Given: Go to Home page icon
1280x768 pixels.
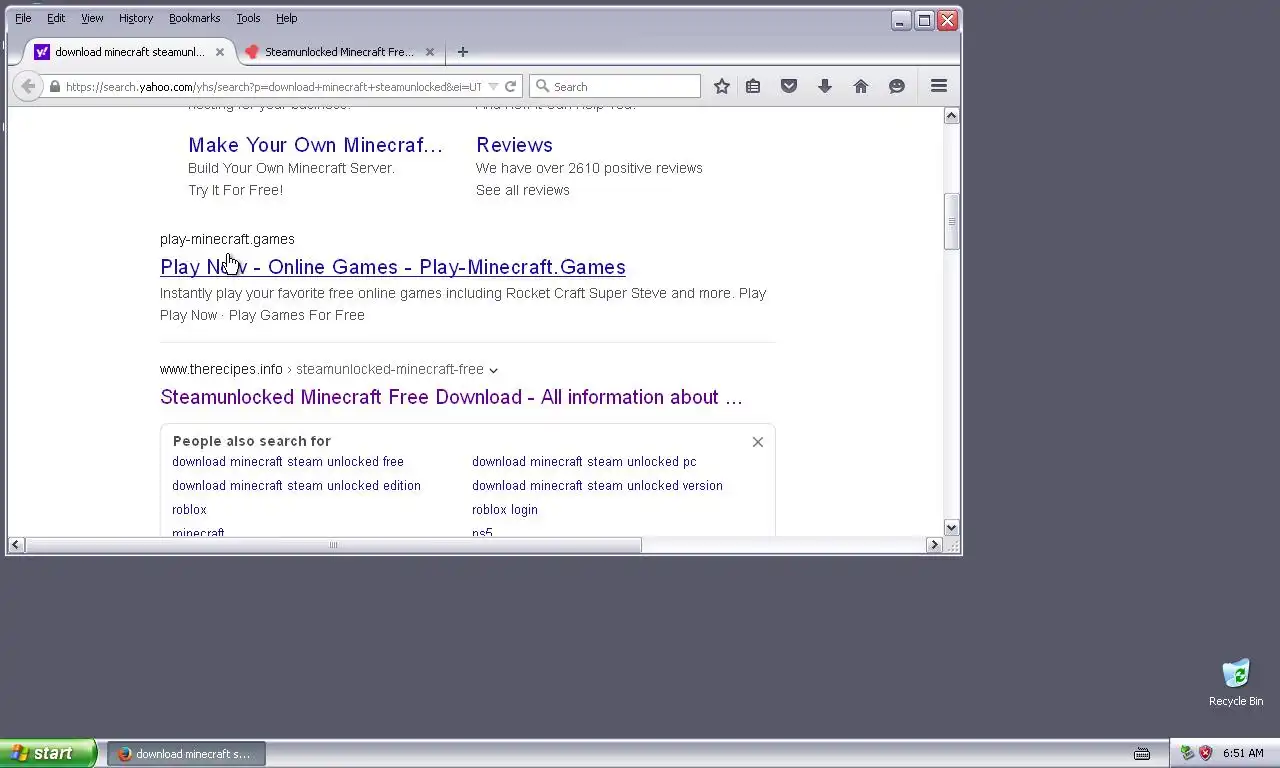Looking at the screenshot, I should tap(861, 87).
